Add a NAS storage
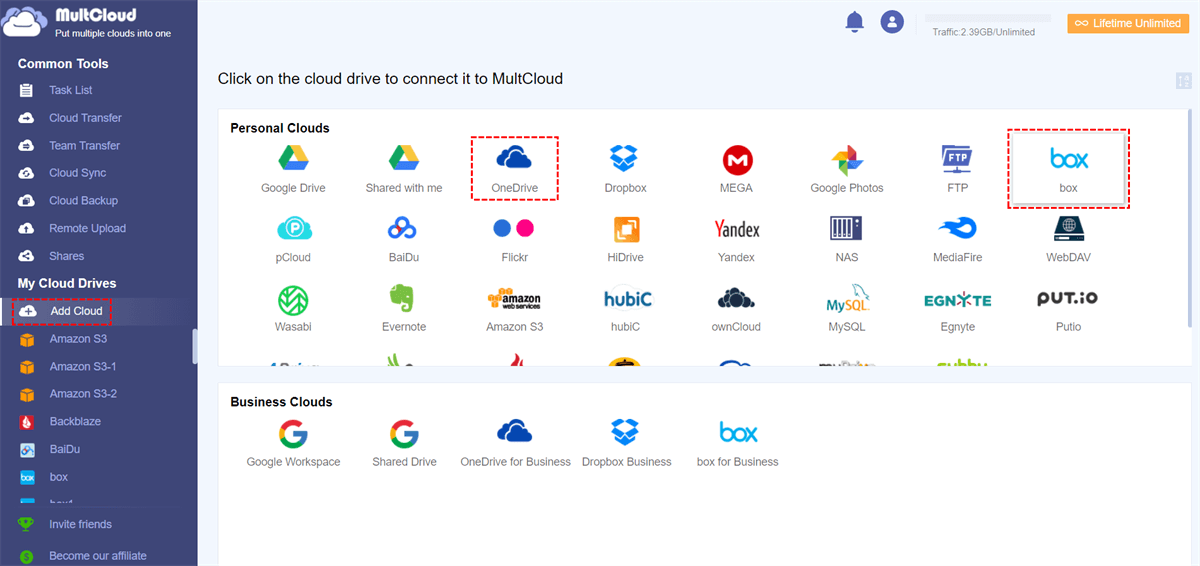The height and width of the screenshot is (566, 1200). point(846,238)
